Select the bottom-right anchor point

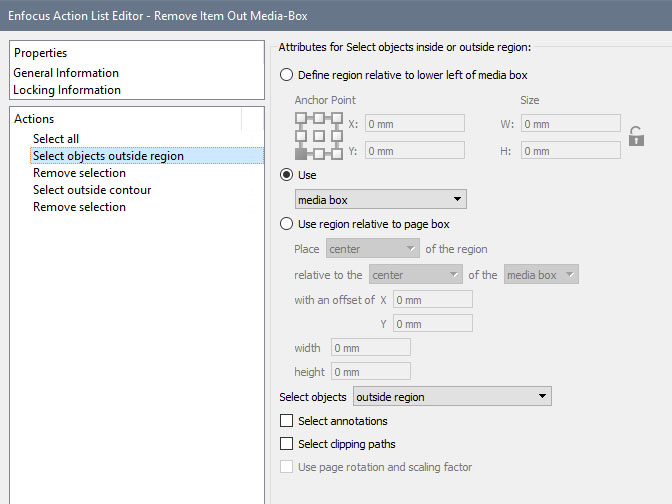(337, 153)
